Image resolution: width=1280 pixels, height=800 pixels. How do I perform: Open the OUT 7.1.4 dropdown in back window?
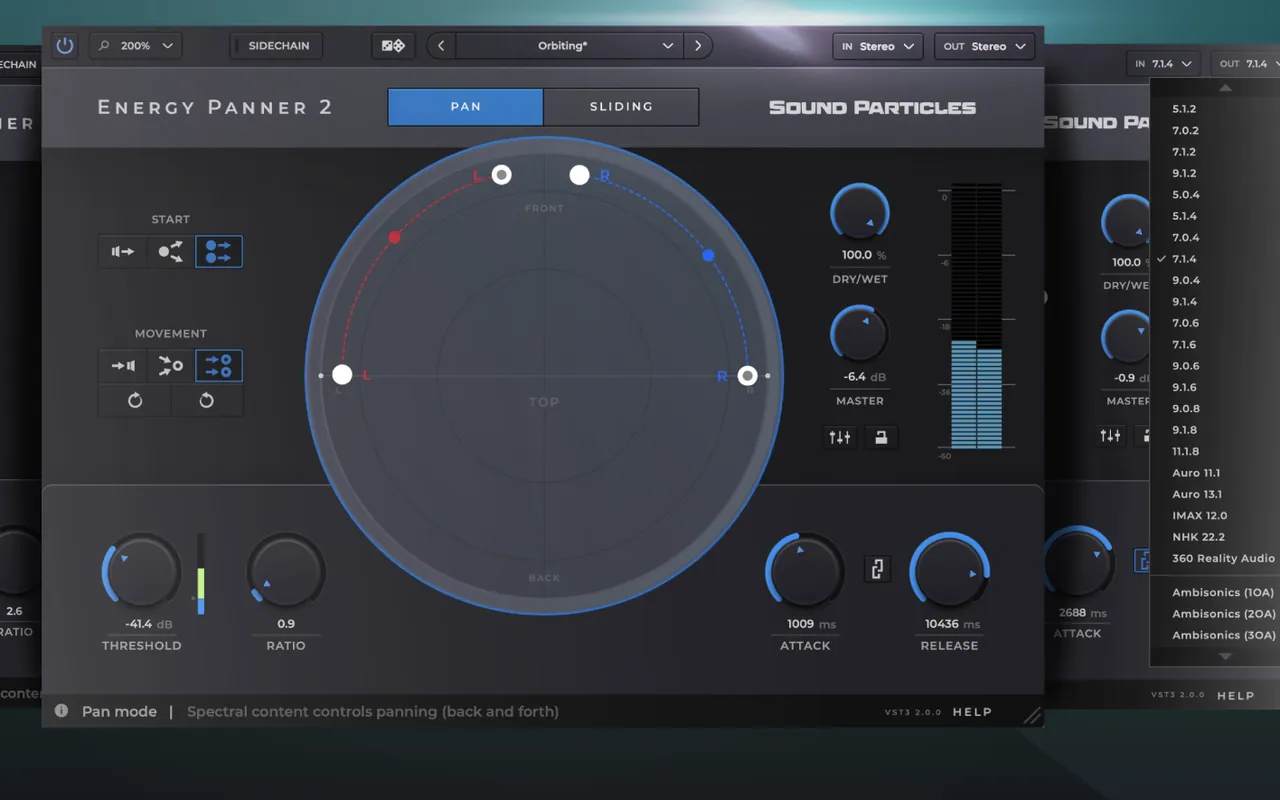click(x=1245, y=63)
